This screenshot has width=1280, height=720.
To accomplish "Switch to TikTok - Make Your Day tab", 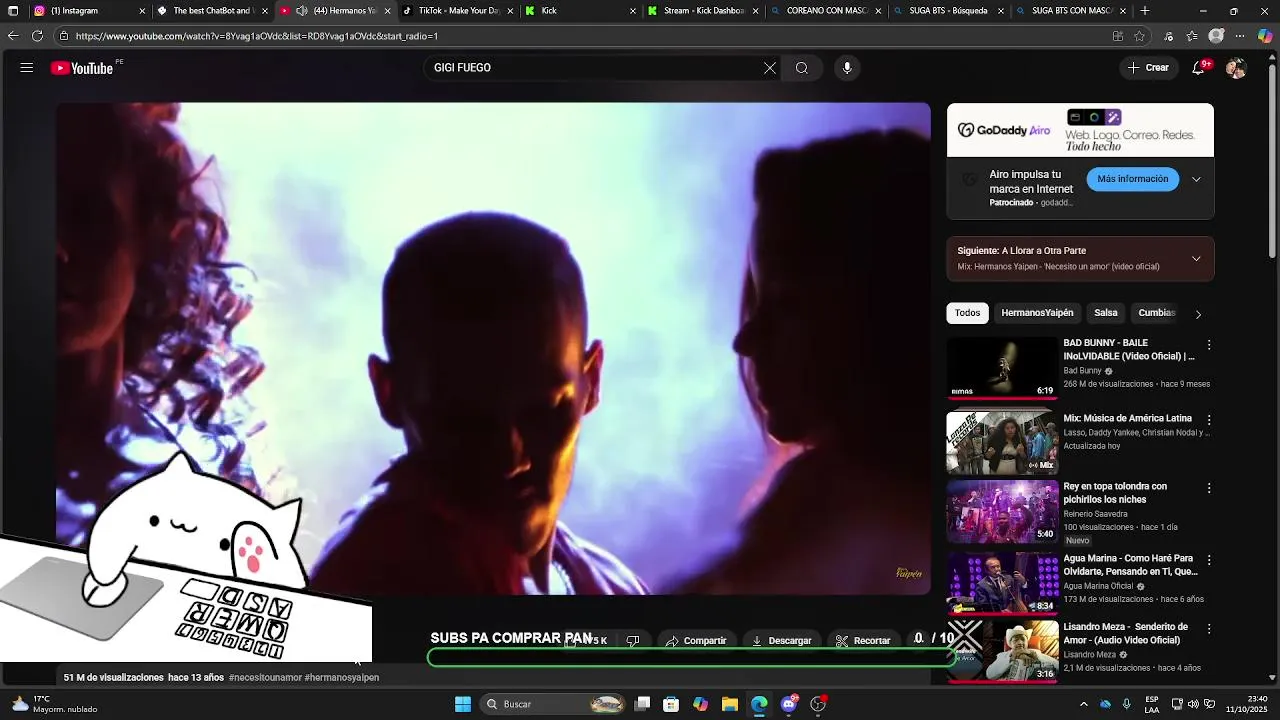I will click(x=455, y=11).
